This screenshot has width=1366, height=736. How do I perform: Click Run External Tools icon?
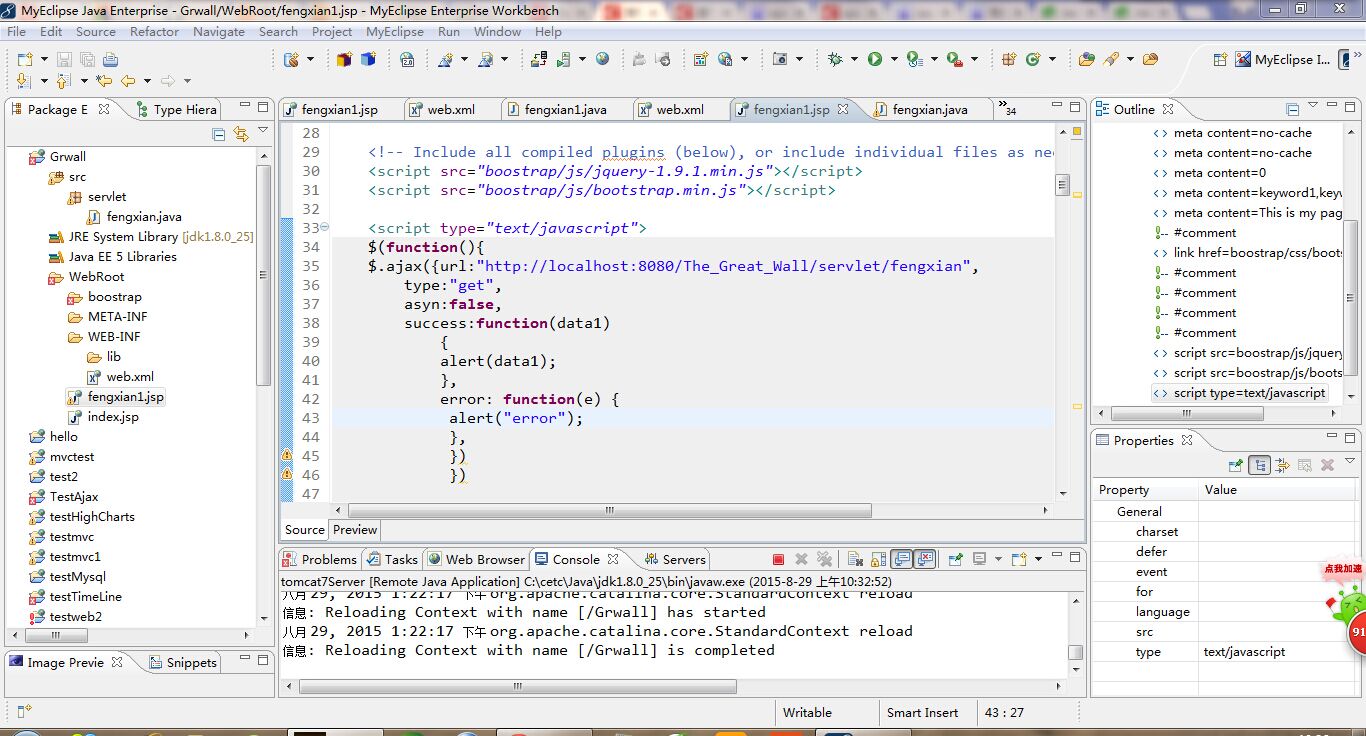click(x=953, y=59)
